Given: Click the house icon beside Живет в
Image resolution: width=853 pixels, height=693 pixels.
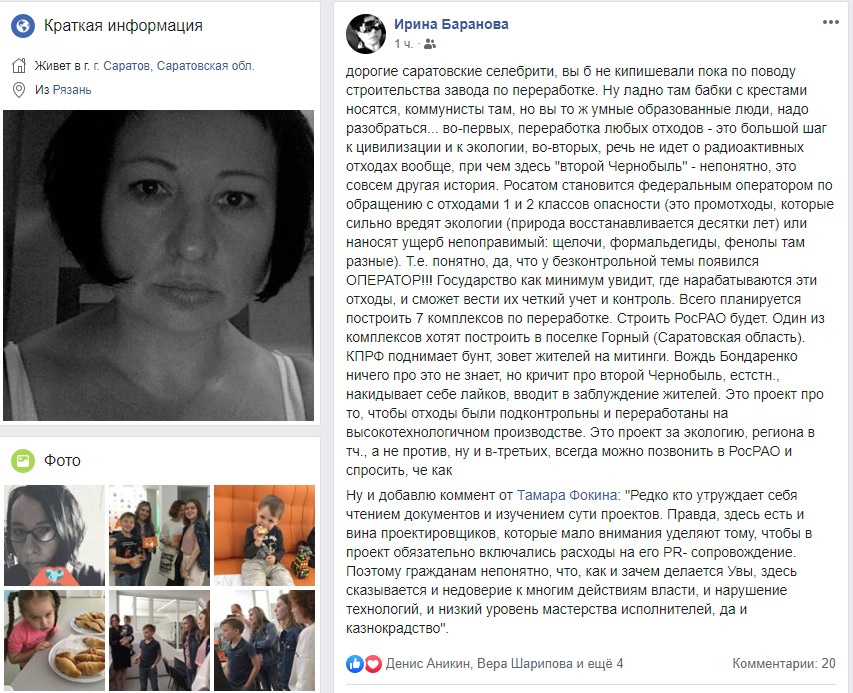Looking at the screenshot, I should (x=19, y=66).
